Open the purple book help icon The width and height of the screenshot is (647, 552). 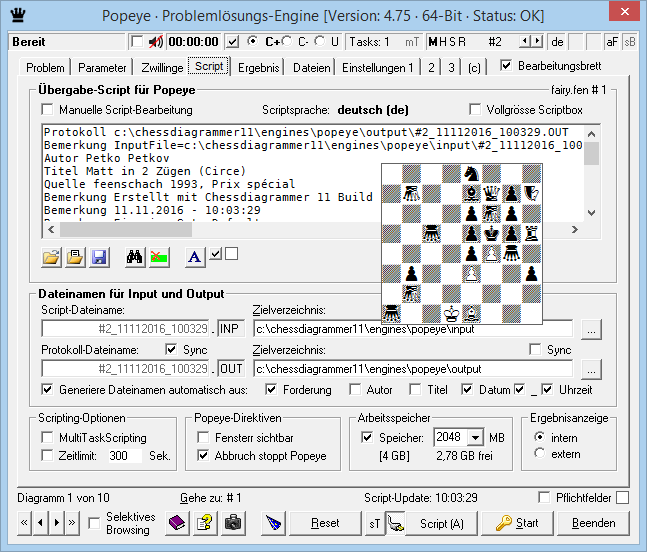(177, 523)
